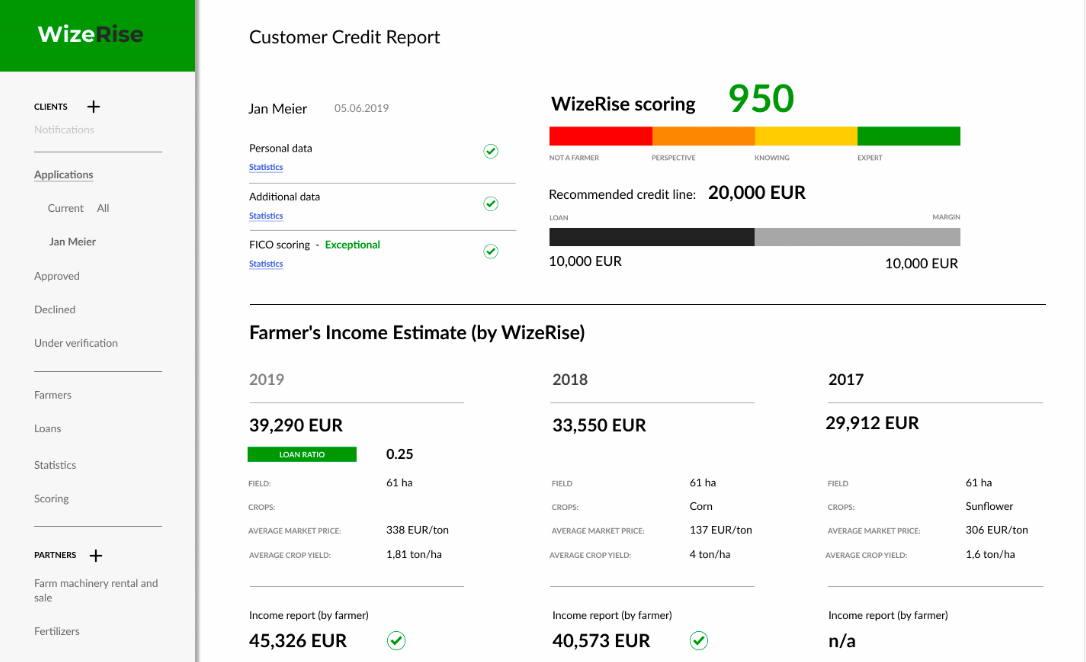Open Statistics link under Personal data

(x=266, y=167)
